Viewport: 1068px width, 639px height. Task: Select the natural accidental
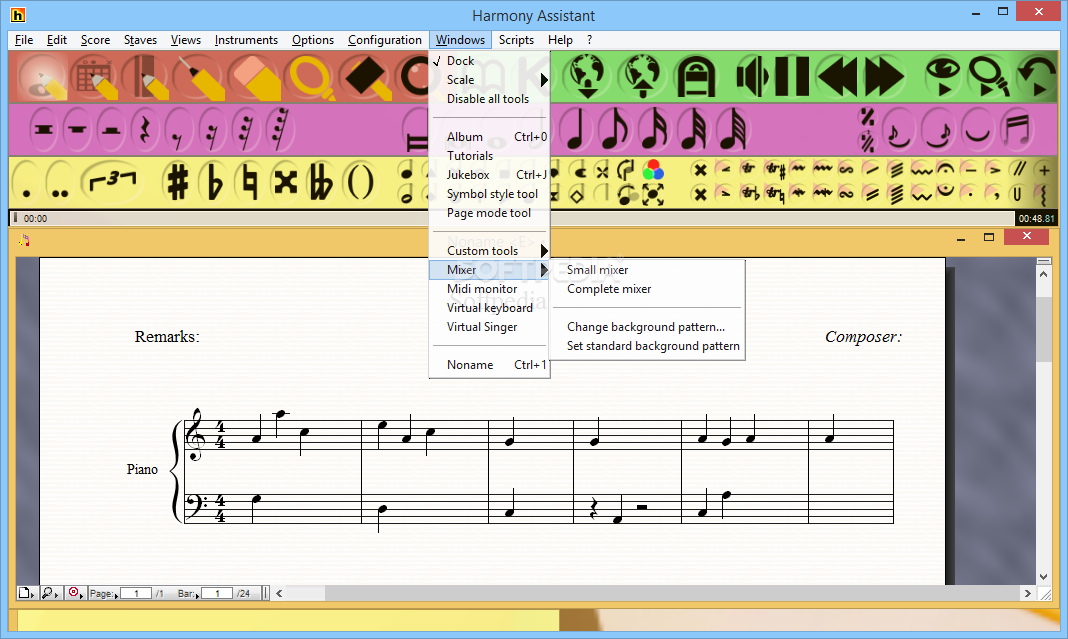(250, 183)
